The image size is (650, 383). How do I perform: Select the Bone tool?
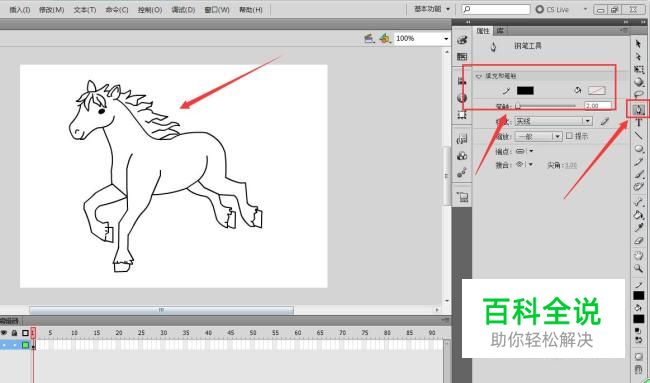point(639,202)
